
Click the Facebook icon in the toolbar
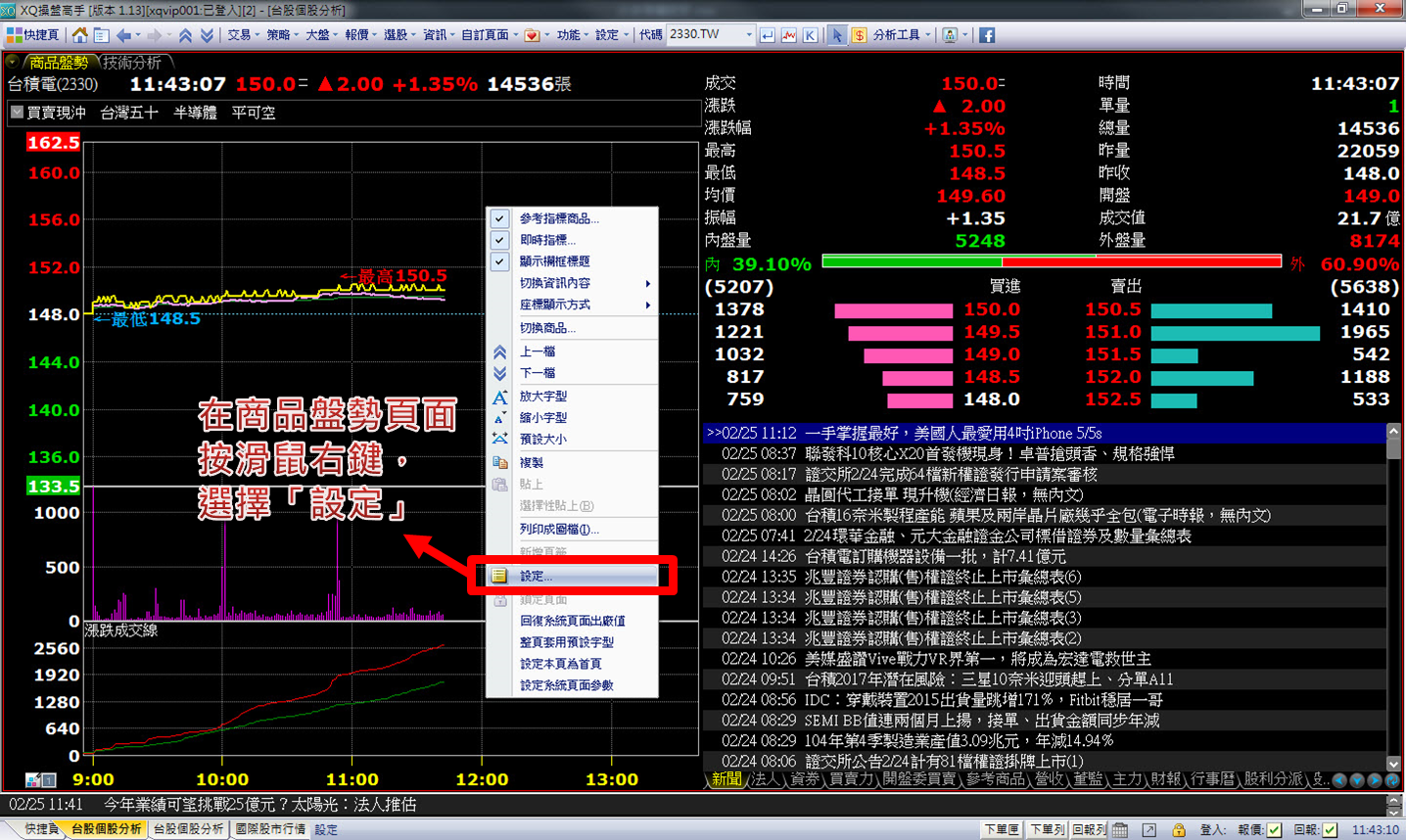point(986,35)
